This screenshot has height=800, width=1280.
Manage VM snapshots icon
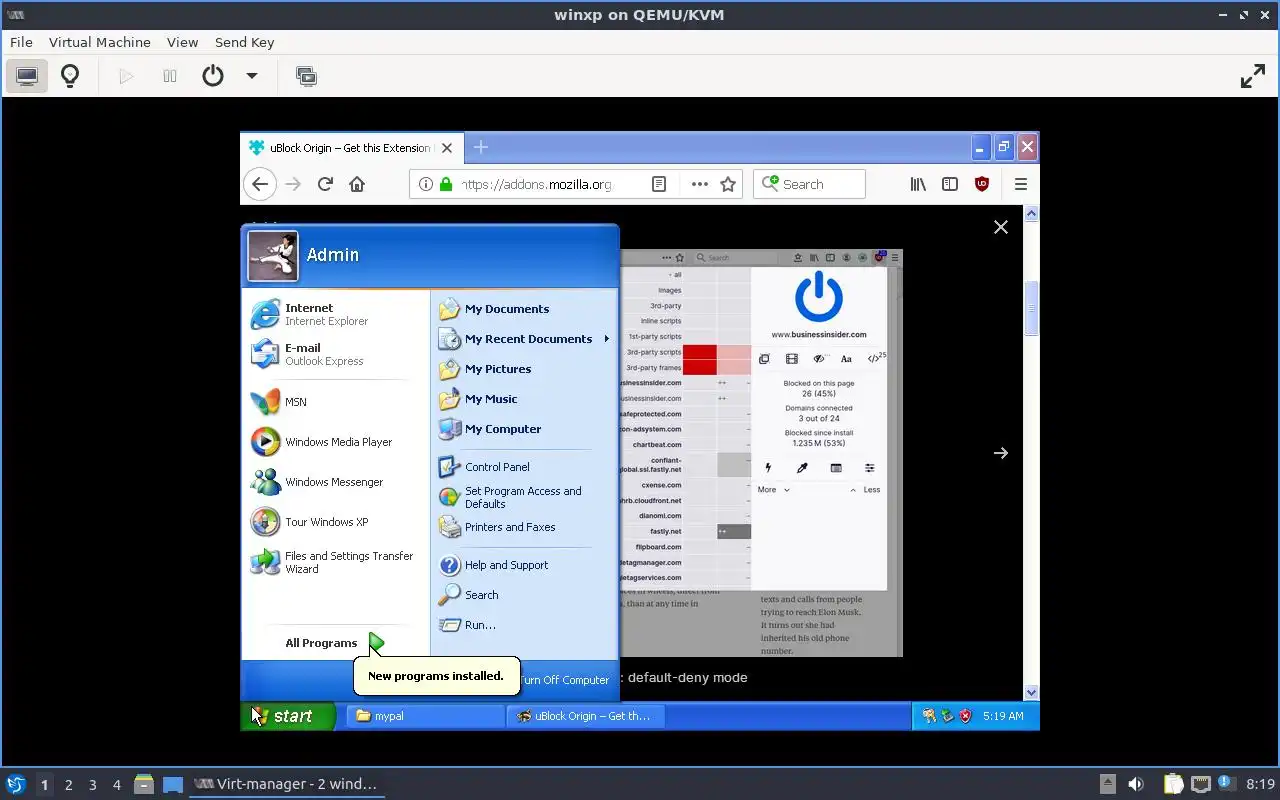[307, 76]
